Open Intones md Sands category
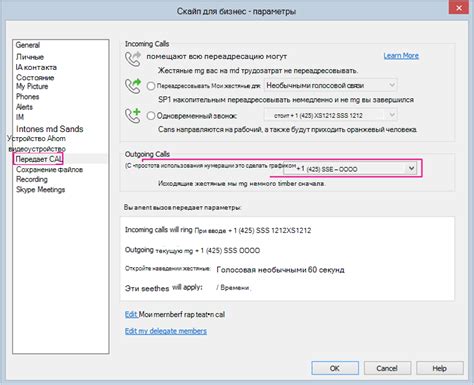This screenshot has height=385, width=474. pyautogui.click(x=49, y=129)
